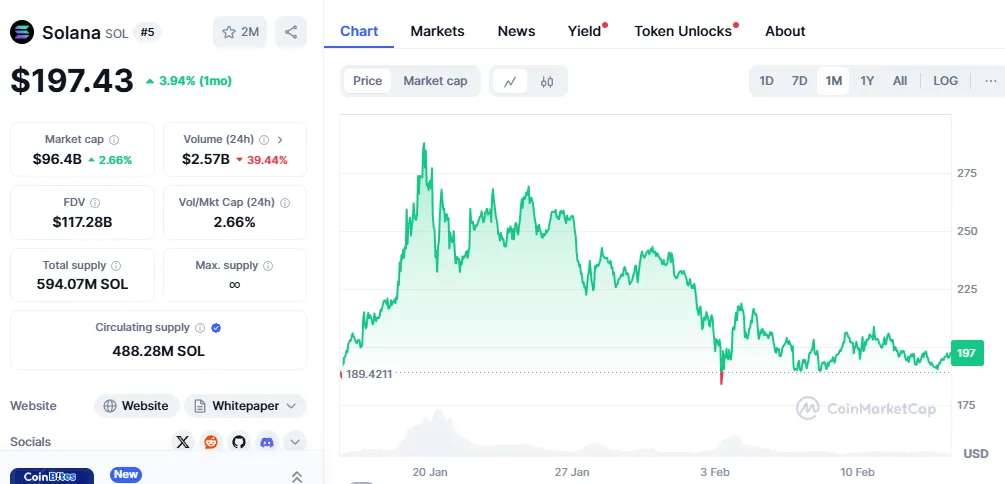The width and height of the screenshot is (1005, 484).
Task: Open the Solana Website link
Action: click(x=137, y=406)
